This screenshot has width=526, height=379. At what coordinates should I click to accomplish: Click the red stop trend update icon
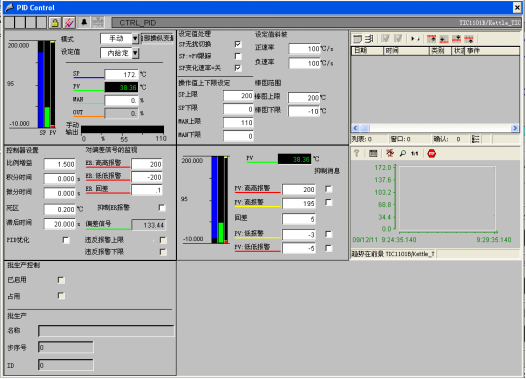click(x=431, y=154)
